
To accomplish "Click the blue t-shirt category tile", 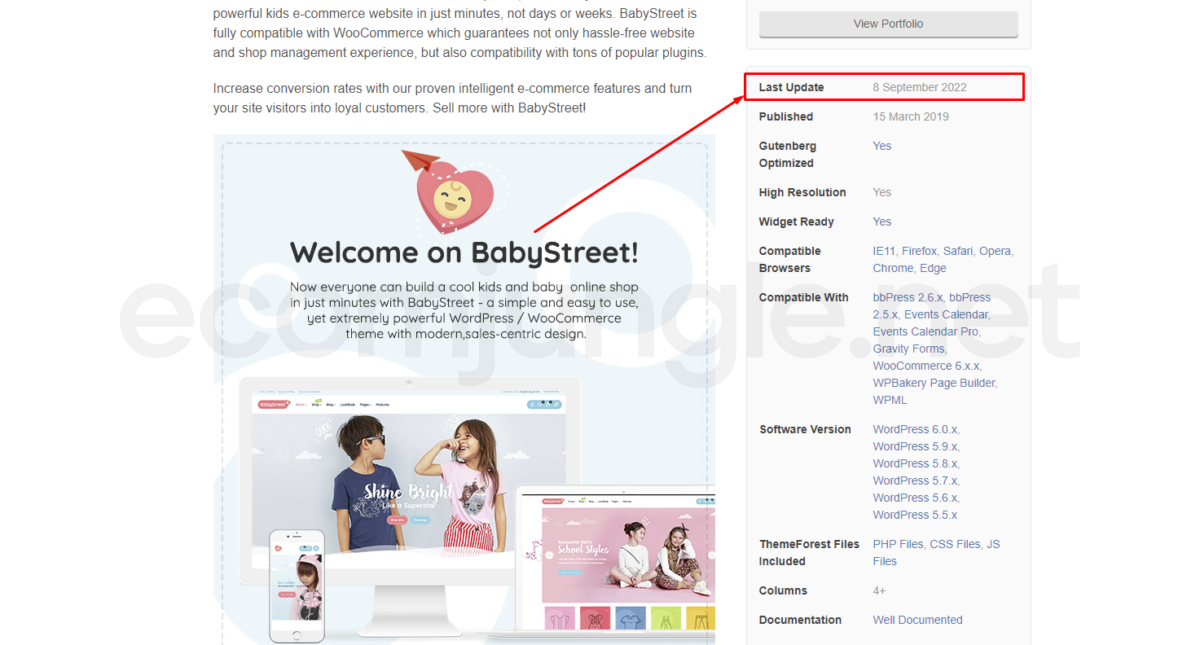I will 629,620.
